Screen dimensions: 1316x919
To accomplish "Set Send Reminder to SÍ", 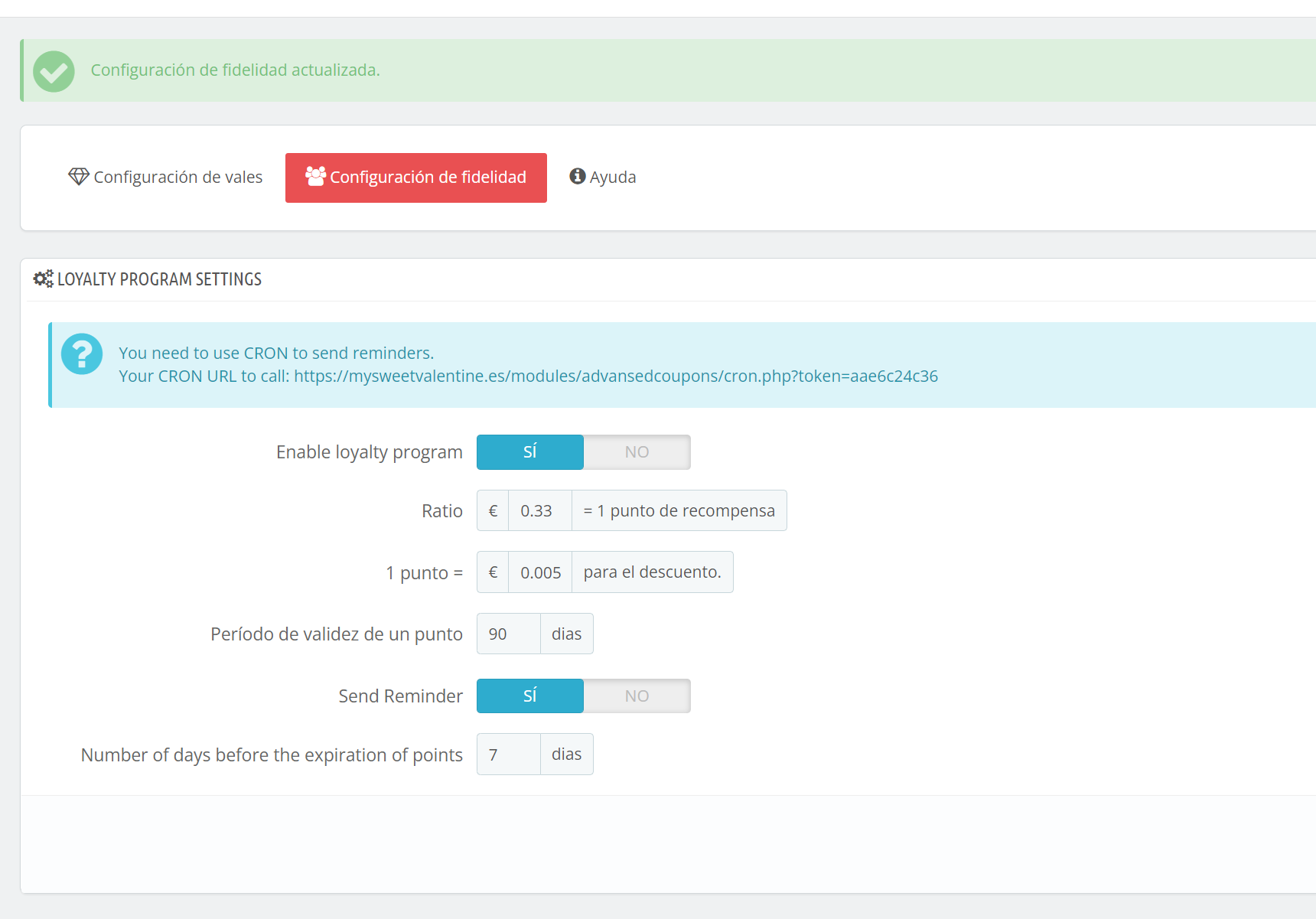I will point(530,696).
